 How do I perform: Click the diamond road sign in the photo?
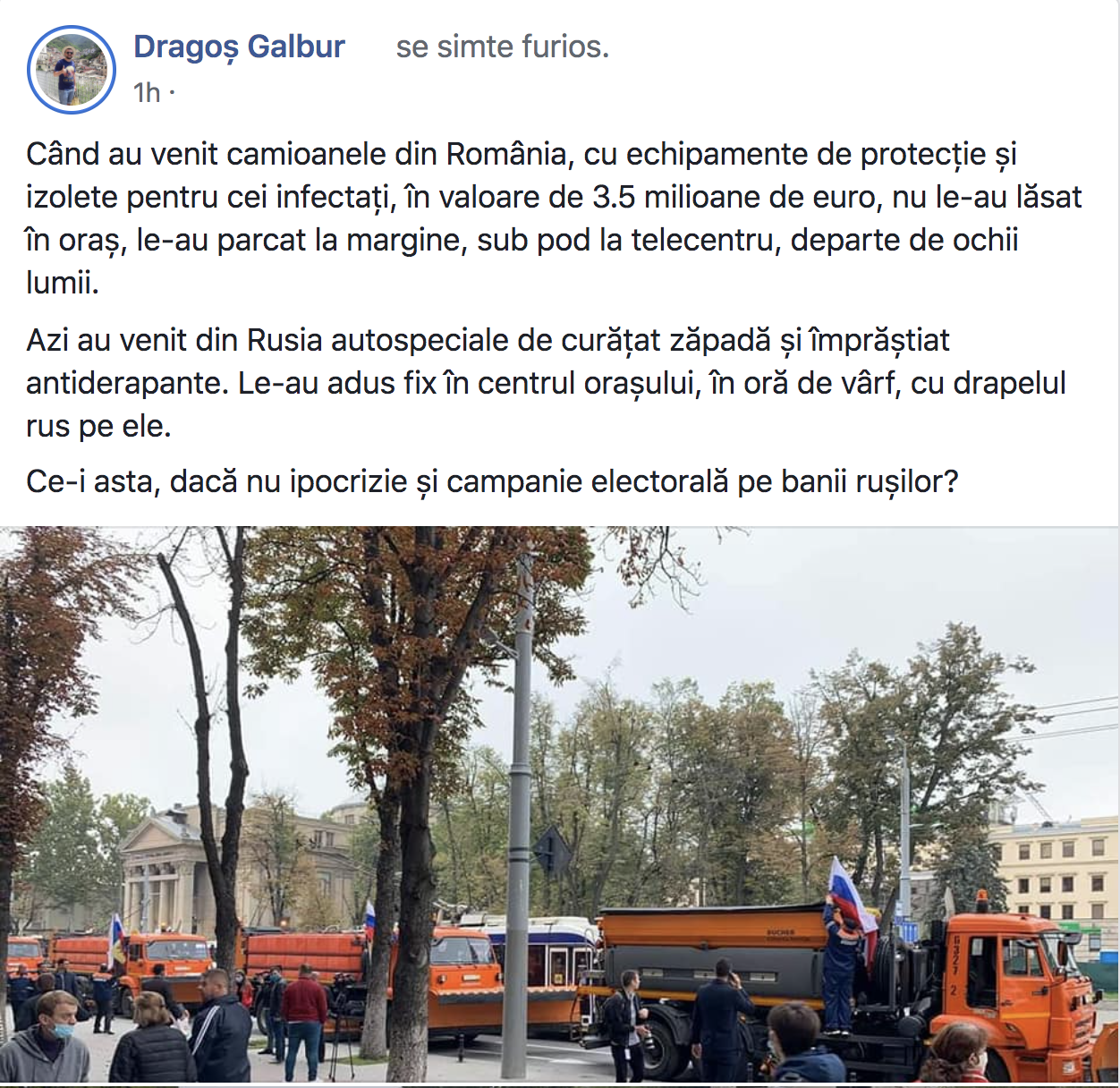[x=551, y=852]
